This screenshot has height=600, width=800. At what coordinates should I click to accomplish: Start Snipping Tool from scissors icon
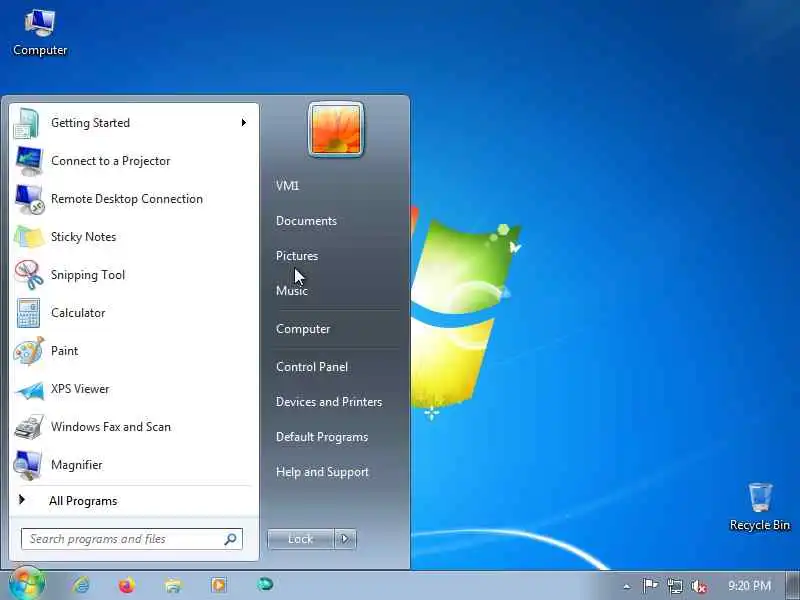pos(29,275)
